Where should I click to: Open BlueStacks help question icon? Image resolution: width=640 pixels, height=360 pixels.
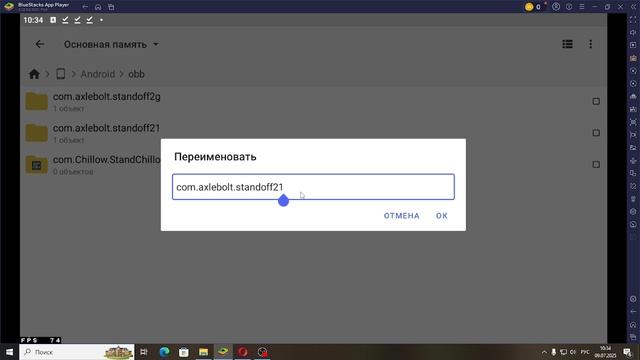click(569, 7)
